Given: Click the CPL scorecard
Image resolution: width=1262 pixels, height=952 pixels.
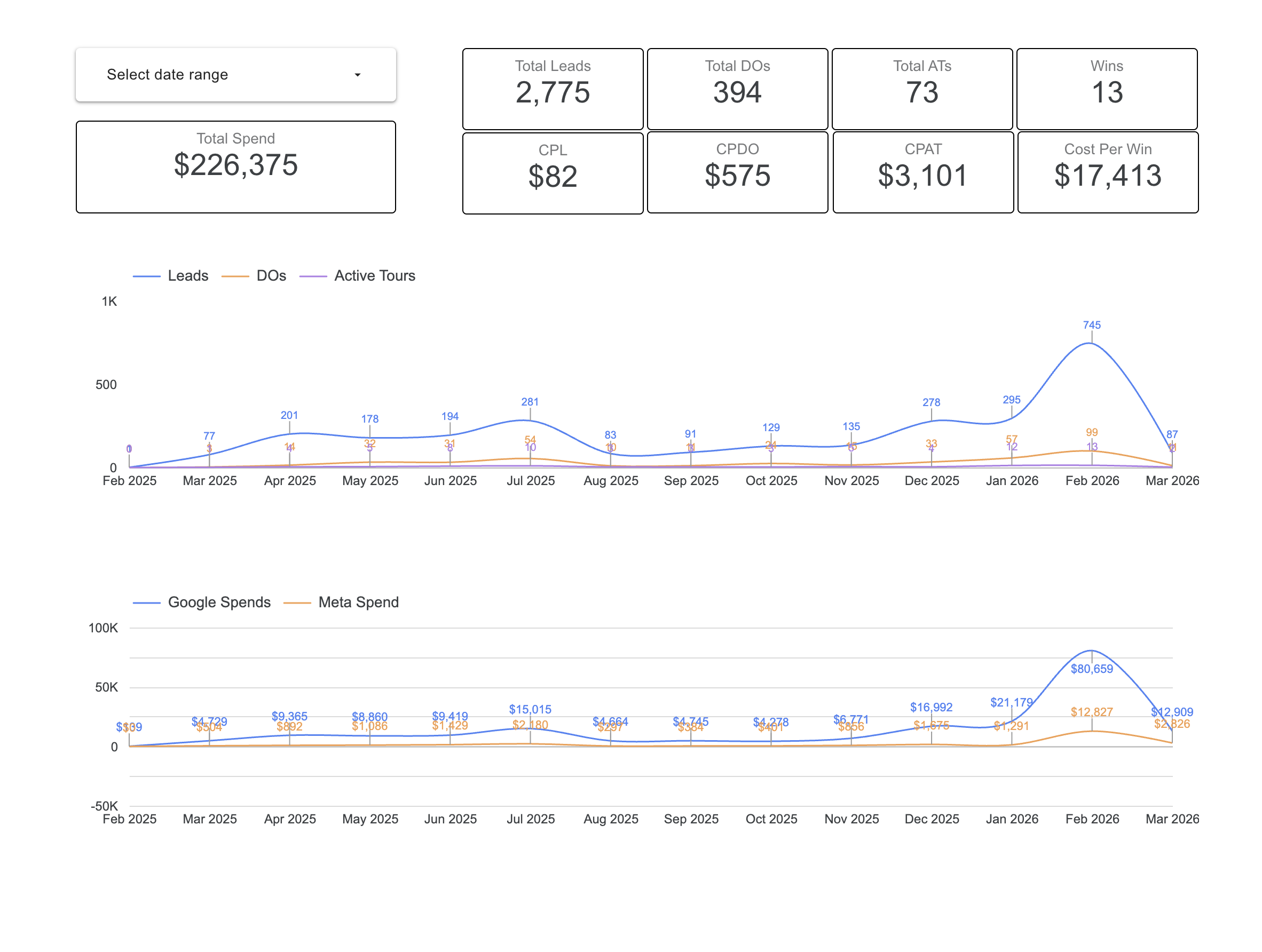Looking at the screenshot, I should (553, 173).
